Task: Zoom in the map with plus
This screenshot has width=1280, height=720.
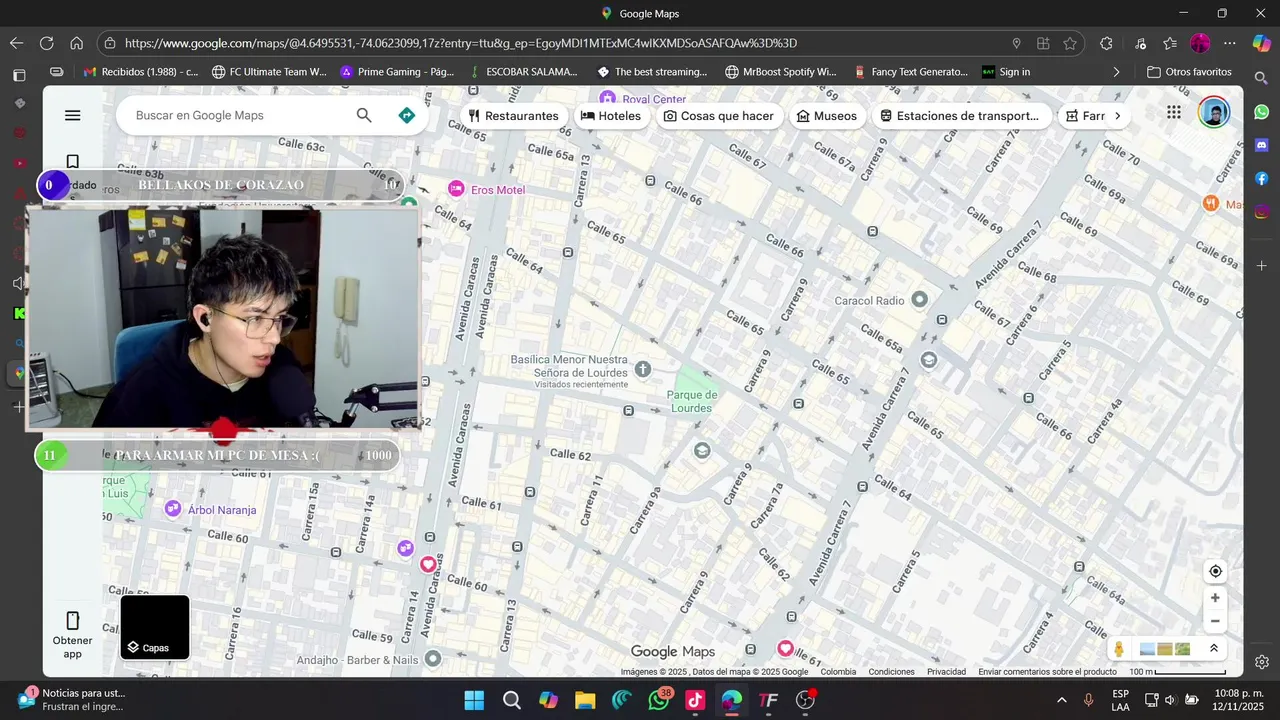Action: [1215, 598]
